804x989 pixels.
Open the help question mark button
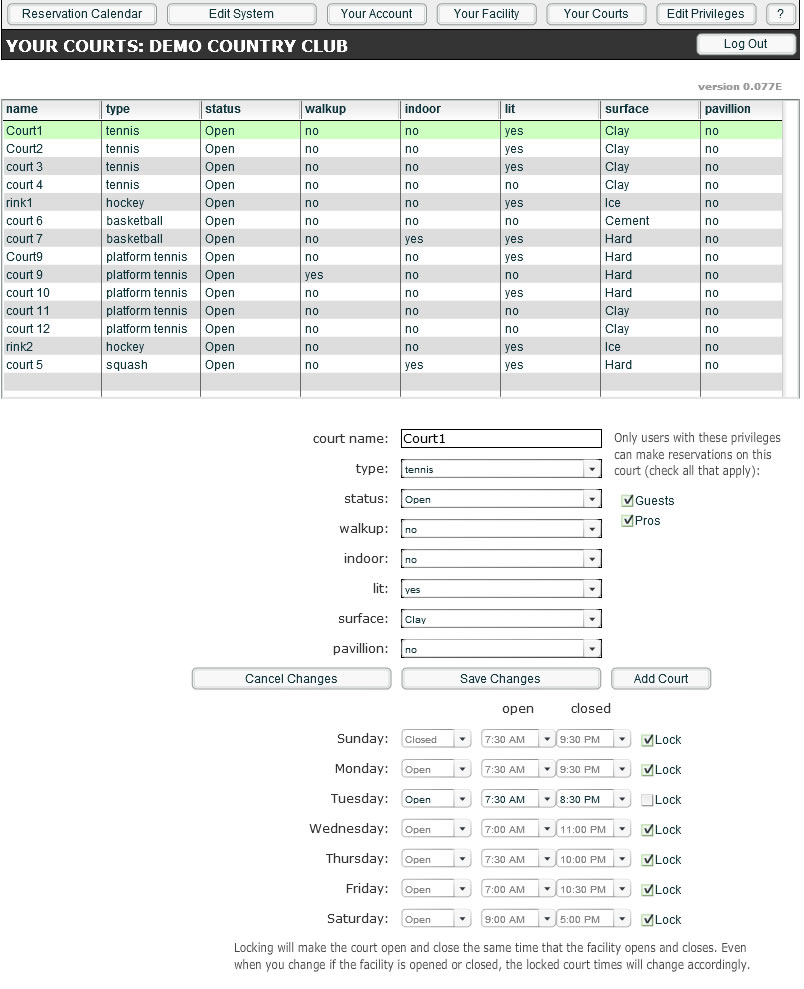(780, 14)
